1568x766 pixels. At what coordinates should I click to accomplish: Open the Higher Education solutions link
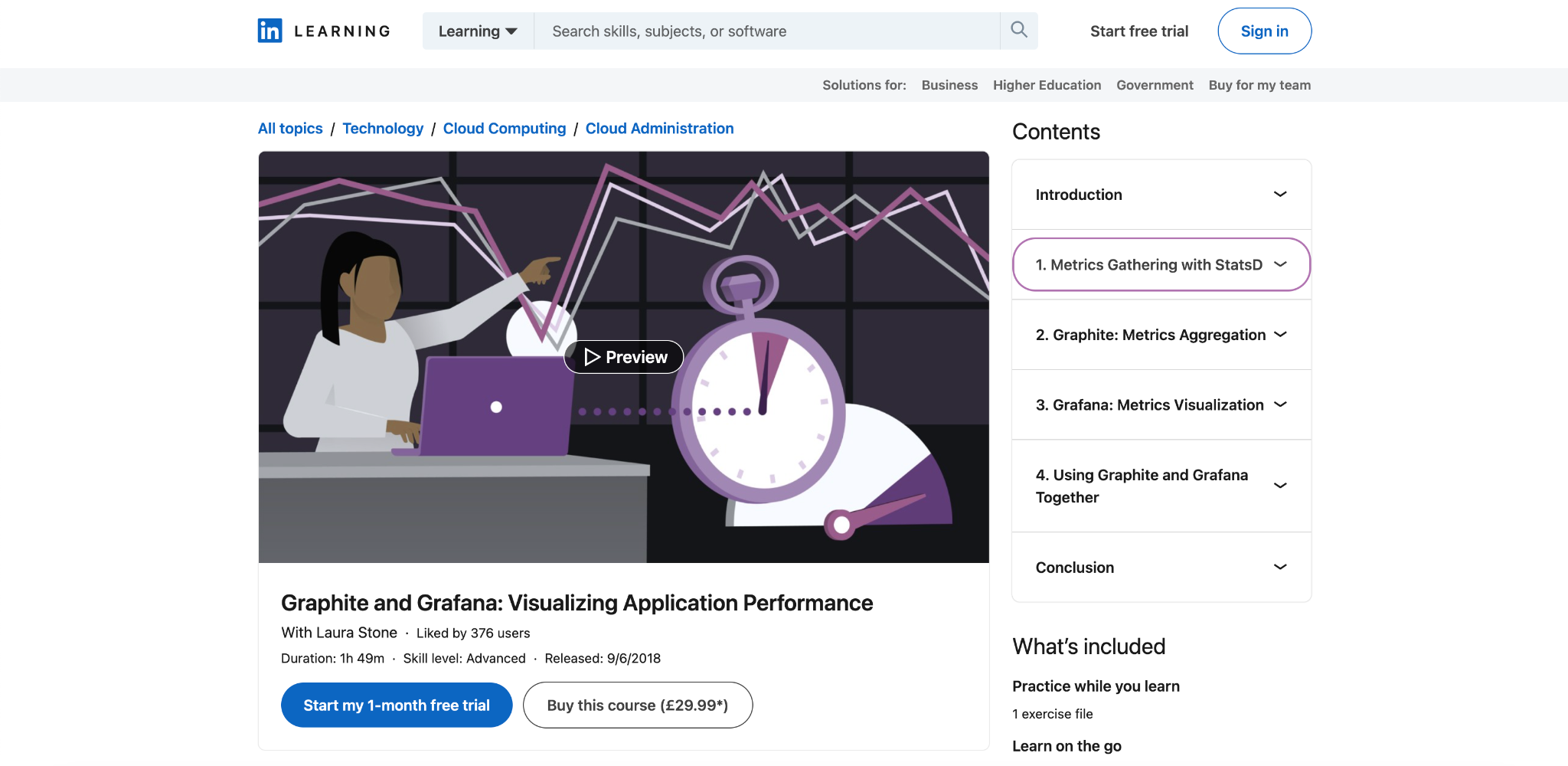point(1047,85)
